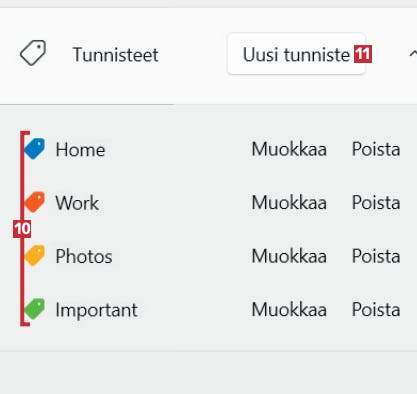
Task: Delete the Photos tag using Poista
Action: click(376, 256)
